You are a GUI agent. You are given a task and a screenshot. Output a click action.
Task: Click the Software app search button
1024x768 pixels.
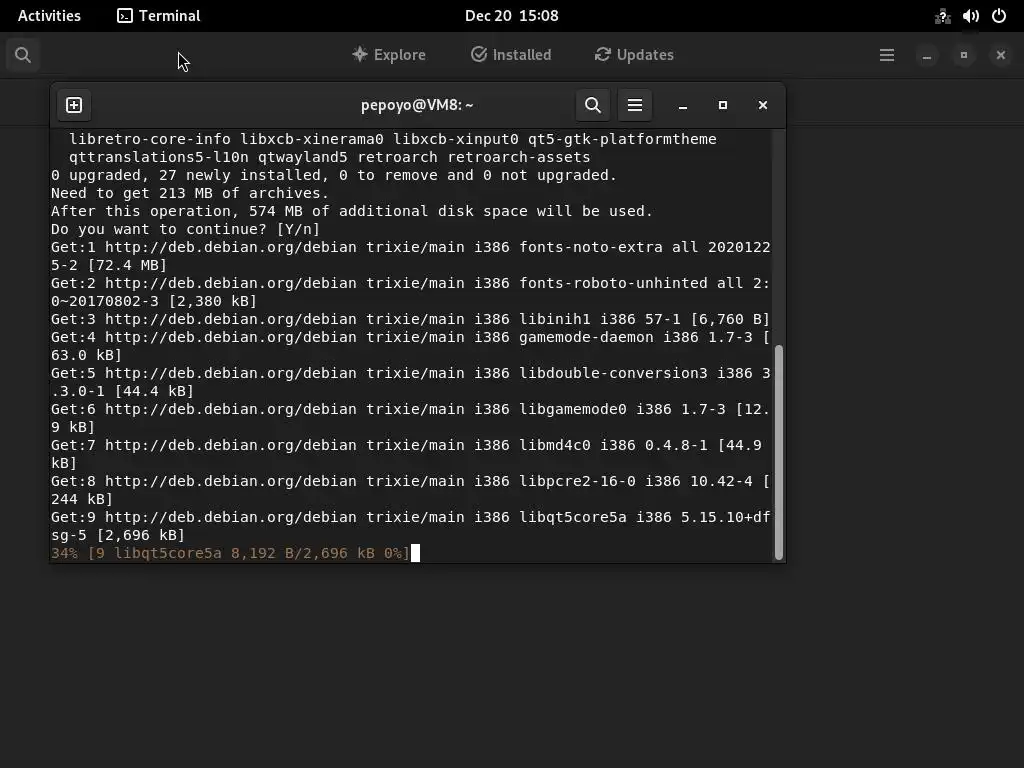tap(23, 55)
